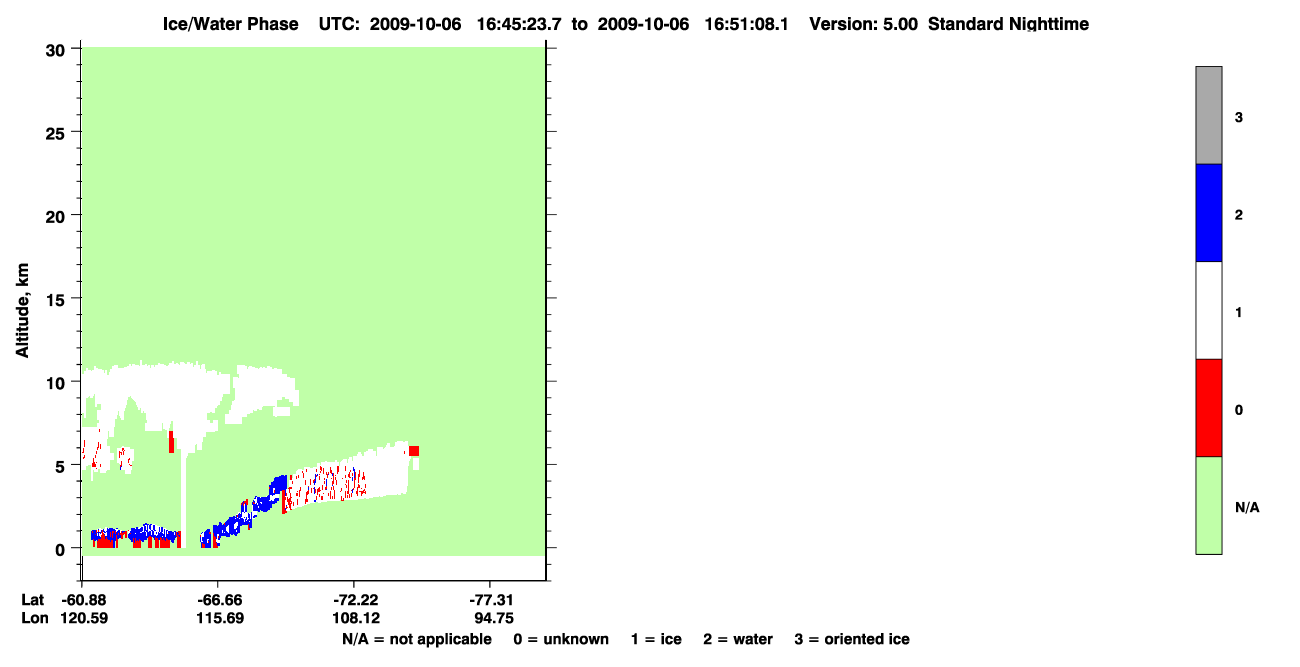The width and height of the screenshot is (1300, 667).
Task: Click the legend text '1 = ice'
Action: click(656, 639)
